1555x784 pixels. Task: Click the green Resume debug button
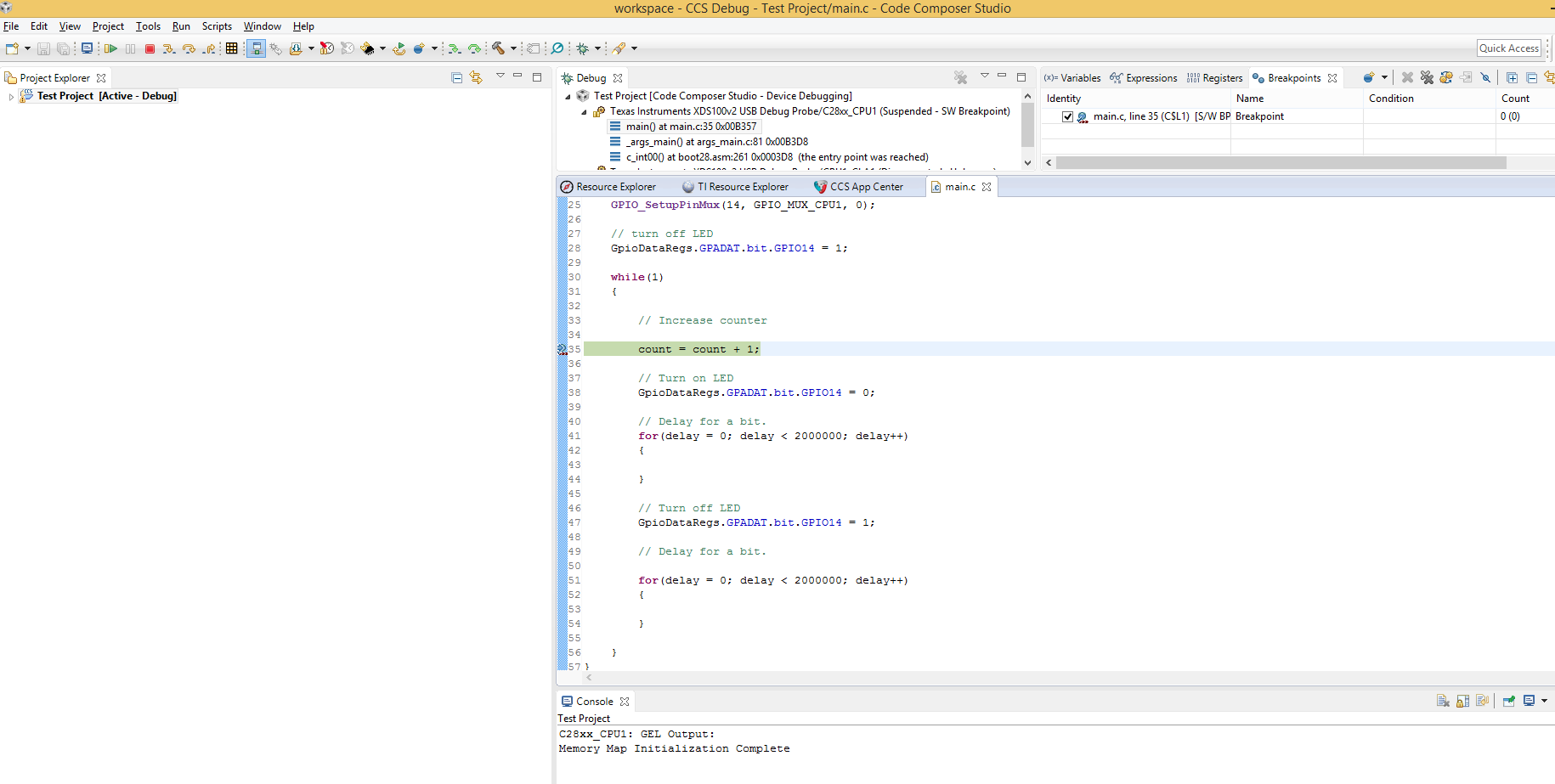tap(110, 48)
